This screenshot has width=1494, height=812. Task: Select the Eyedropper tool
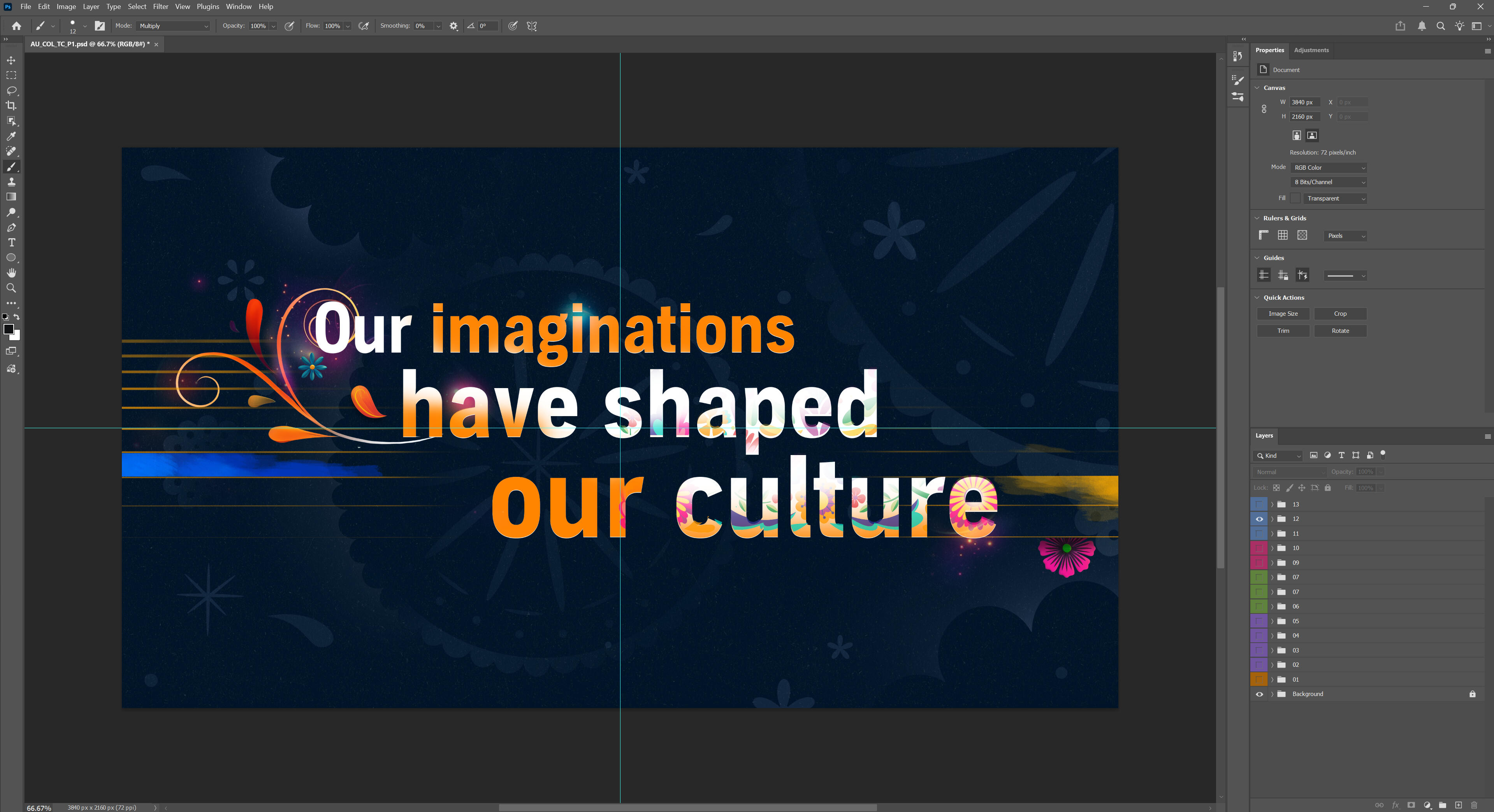click(x=11, y=136)
